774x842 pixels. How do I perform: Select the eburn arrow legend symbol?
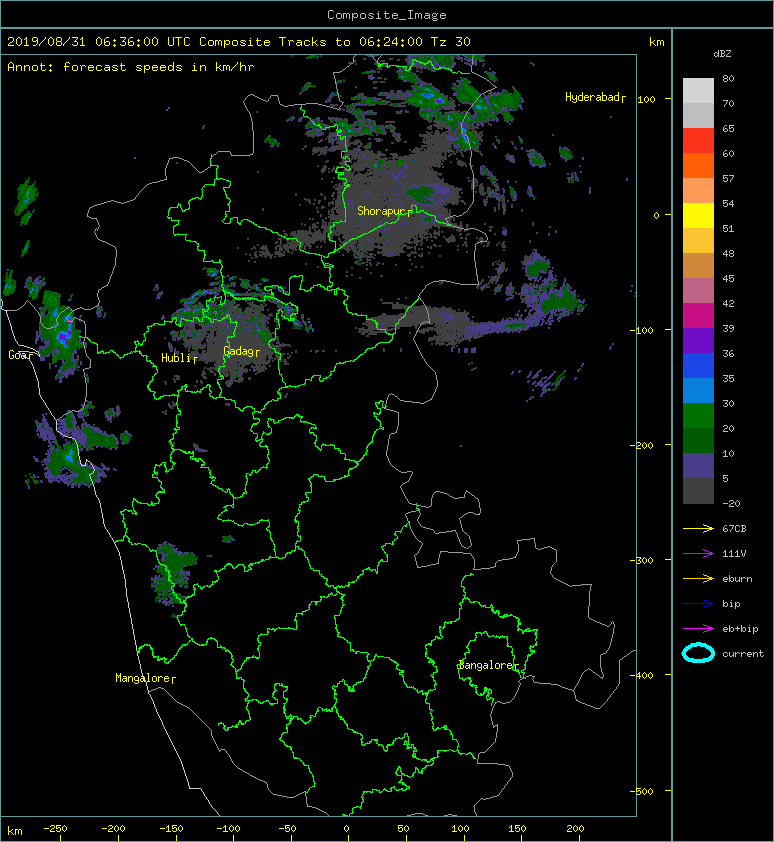pyautogui.click(x=698, y=579)
